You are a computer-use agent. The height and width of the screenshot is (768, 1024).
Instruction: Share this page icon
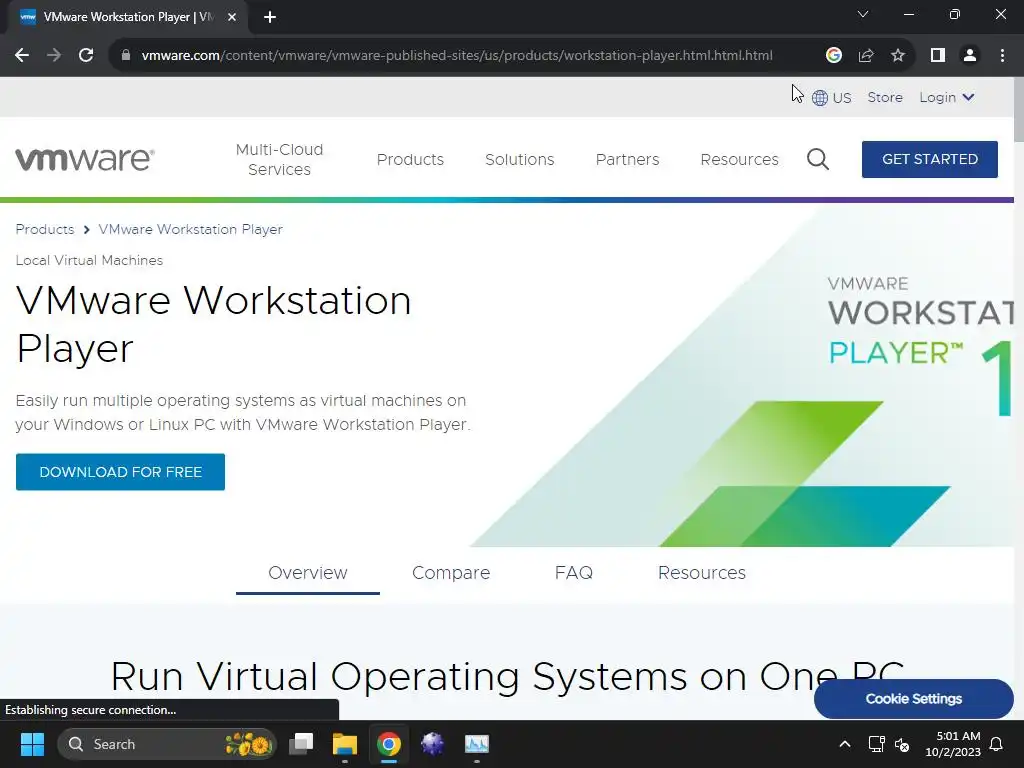[866, 56]
